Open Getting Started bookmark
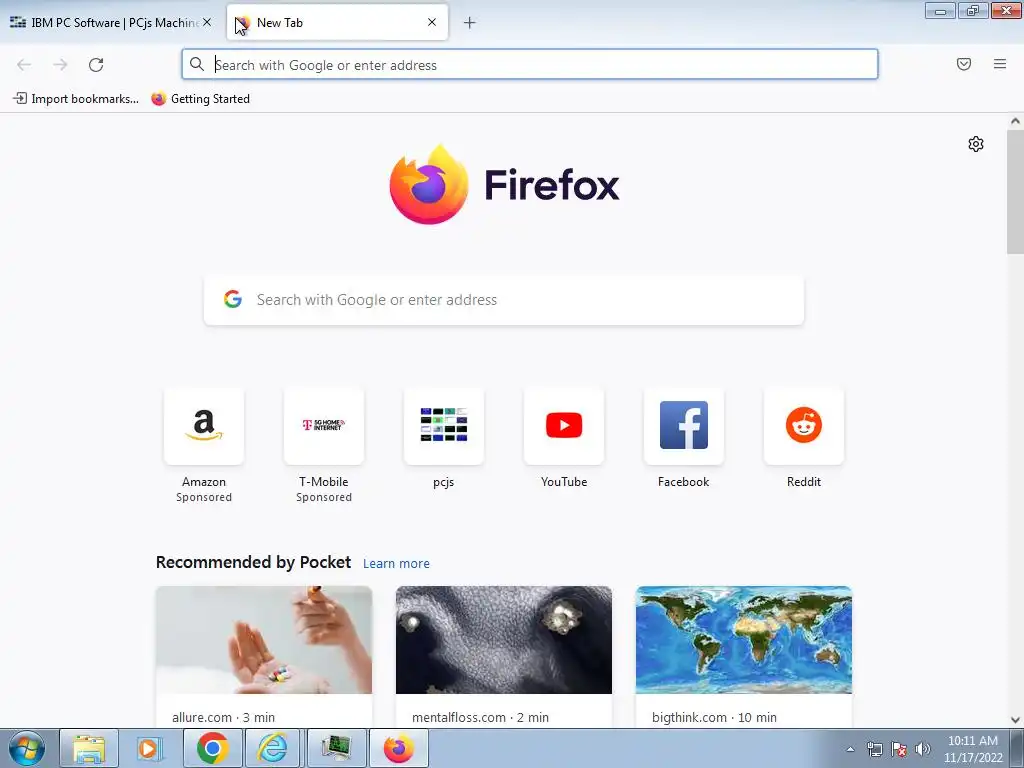This screenshot has height=768, width=1024. 200,99
